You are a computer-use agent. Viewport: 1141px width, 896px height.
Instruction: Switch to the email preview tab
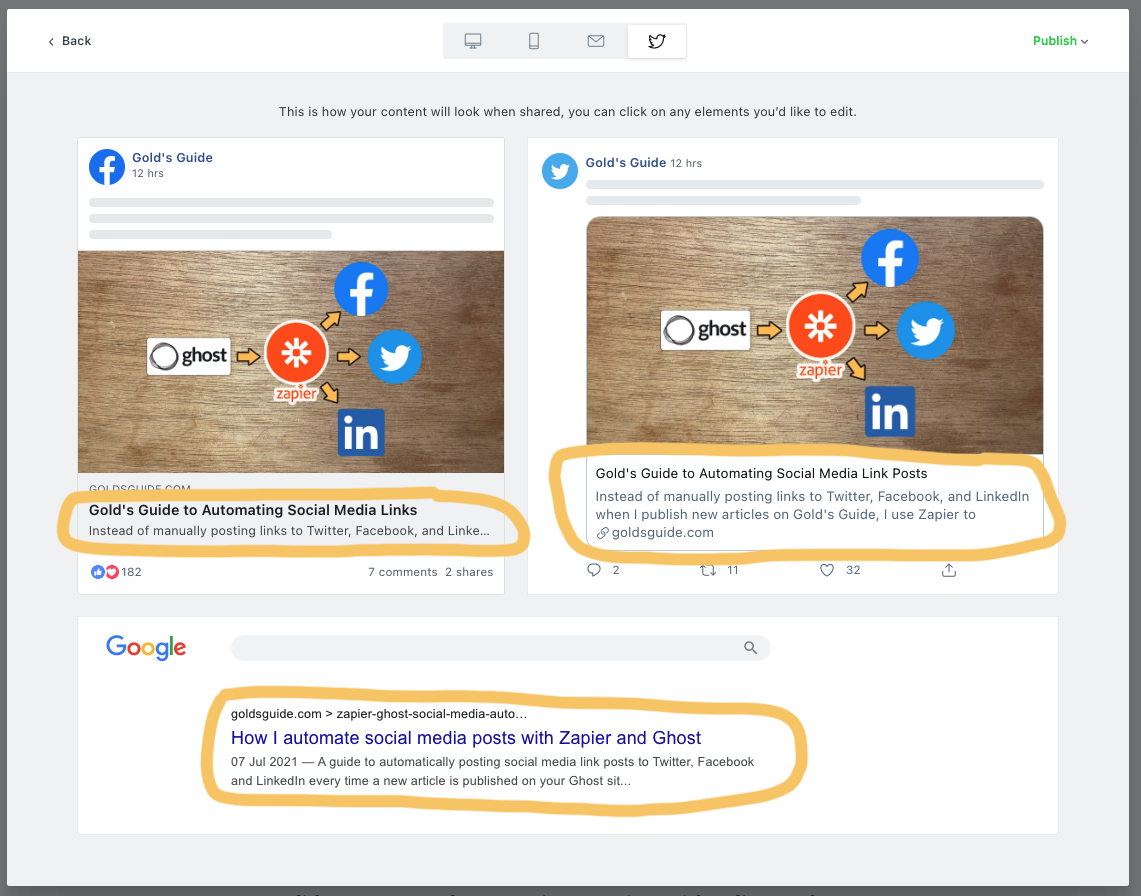pos(595,41)
